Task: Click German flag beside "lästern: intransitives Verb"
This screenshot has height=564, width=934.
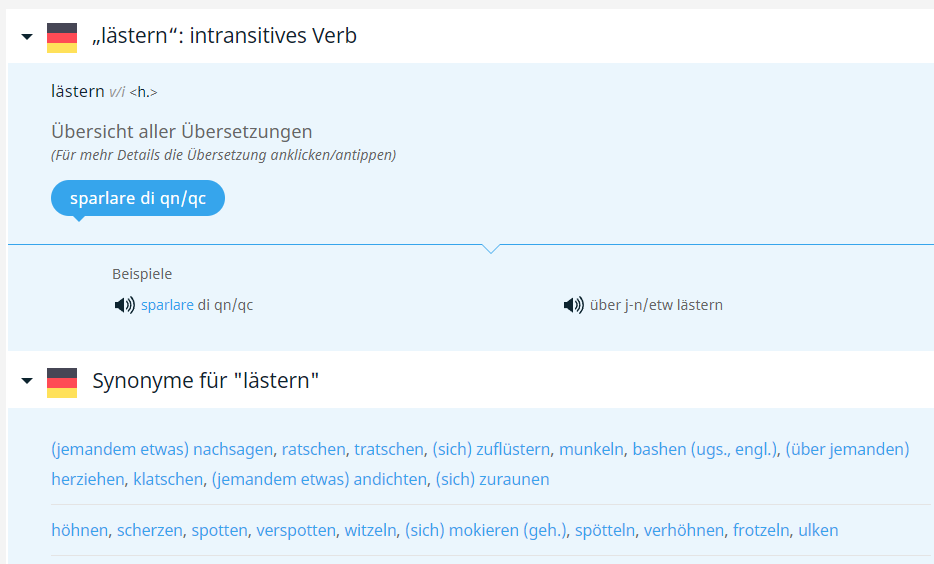Action: 62,37
